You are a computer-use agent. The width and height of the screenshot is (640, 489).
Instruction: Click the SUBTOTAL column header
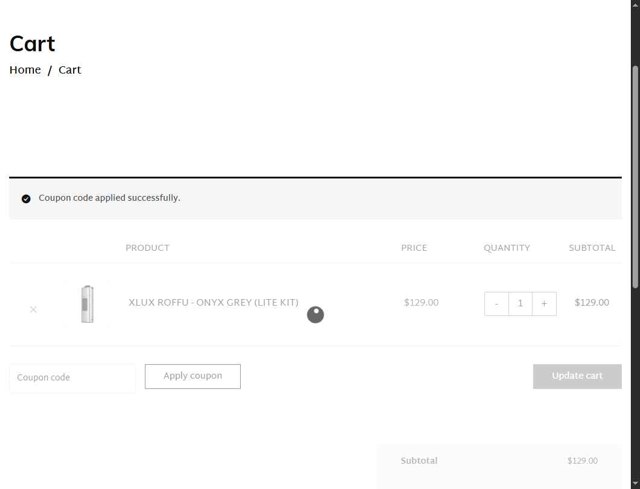(592, 248)
